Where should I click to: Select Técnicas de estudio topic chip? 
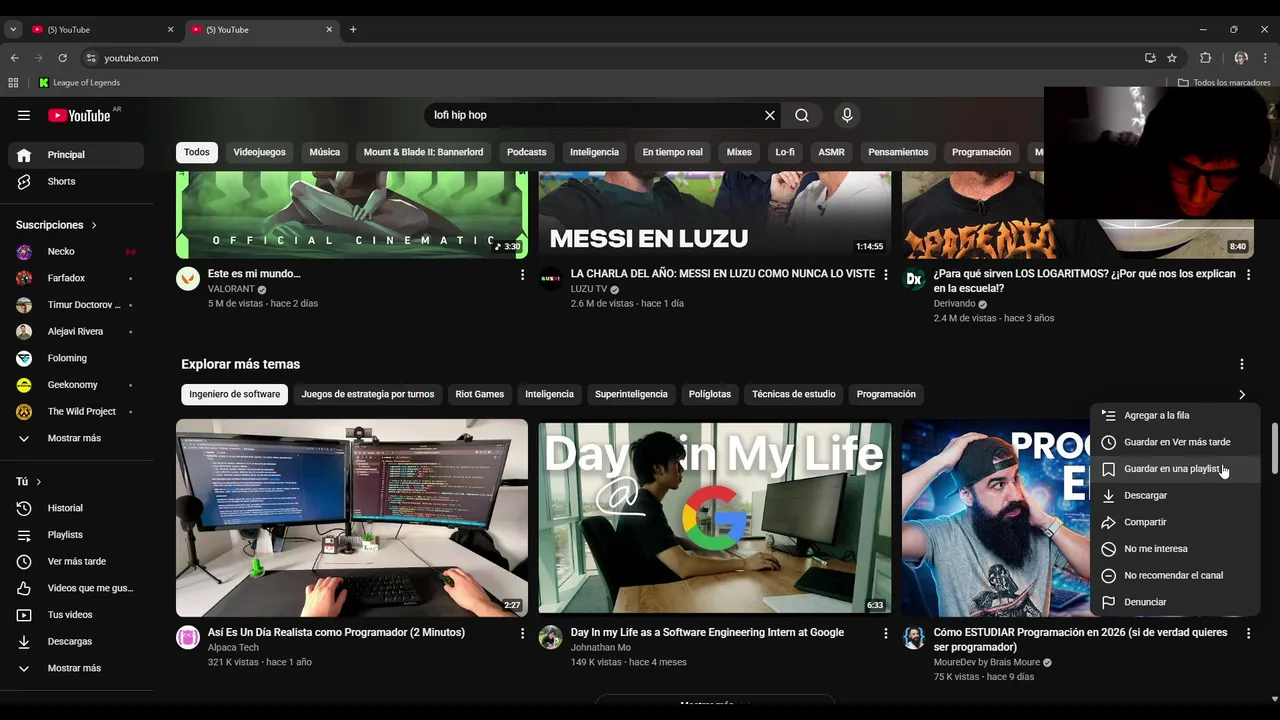794,394
